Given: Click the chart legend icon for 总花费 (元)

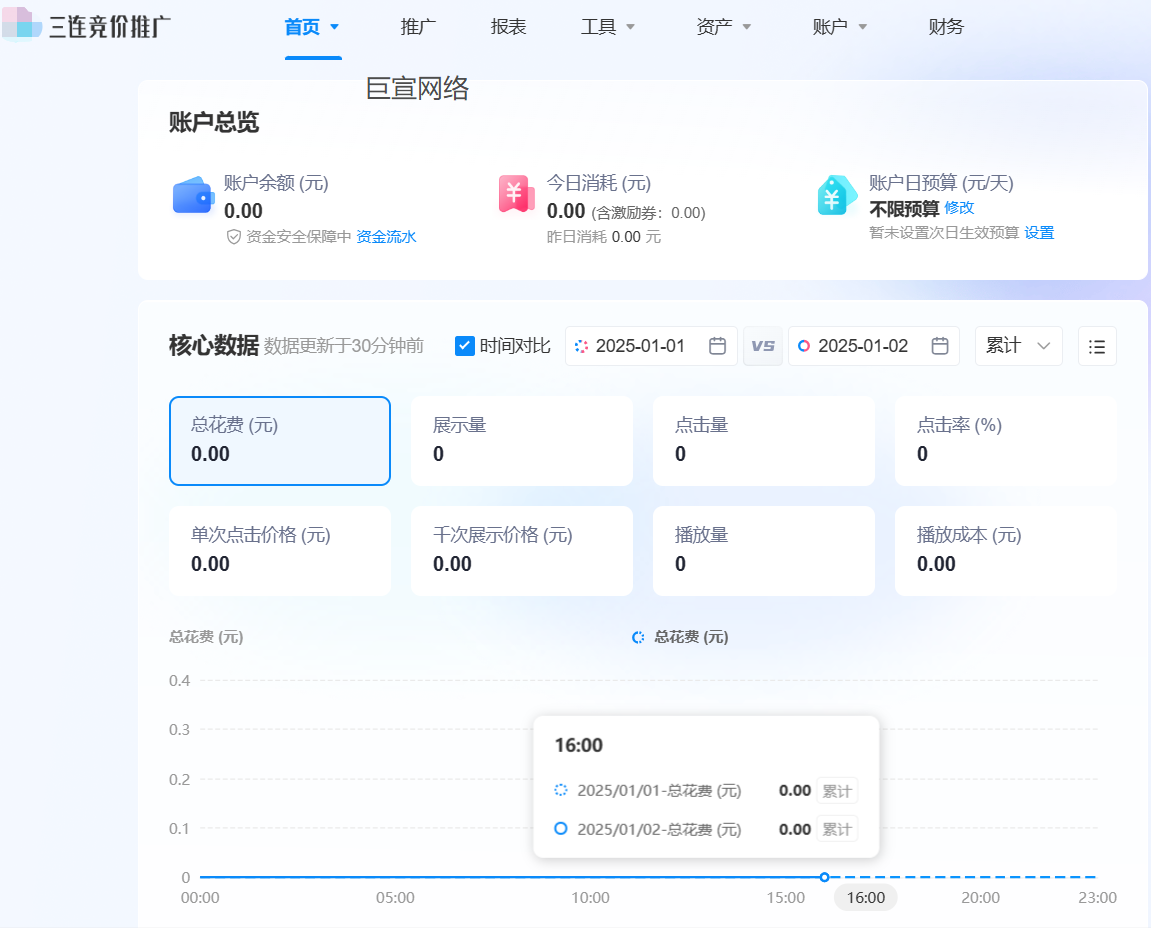Looking at the screenshot, I should [x=639, y=637].
